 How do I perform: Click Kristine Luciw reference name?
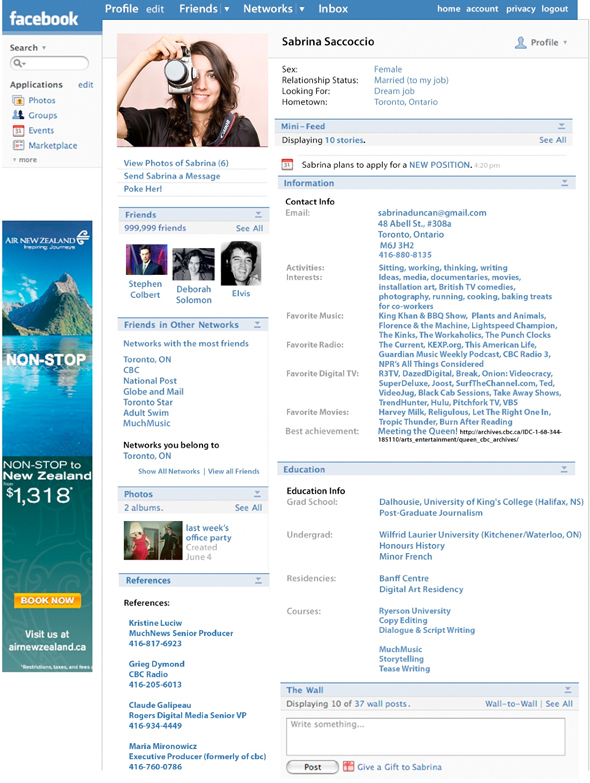(x=155, y=623)
